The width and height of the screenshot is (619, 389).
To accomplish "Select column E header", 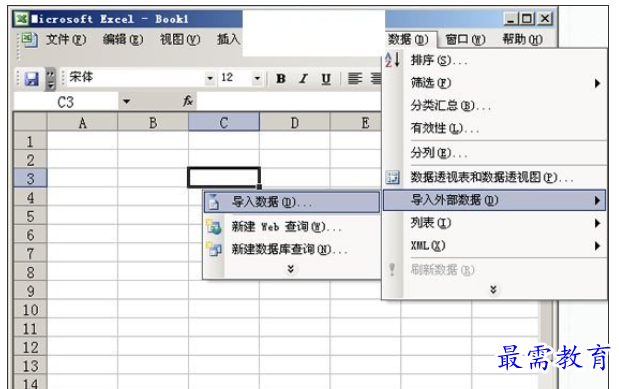I will tap(356, 123).
